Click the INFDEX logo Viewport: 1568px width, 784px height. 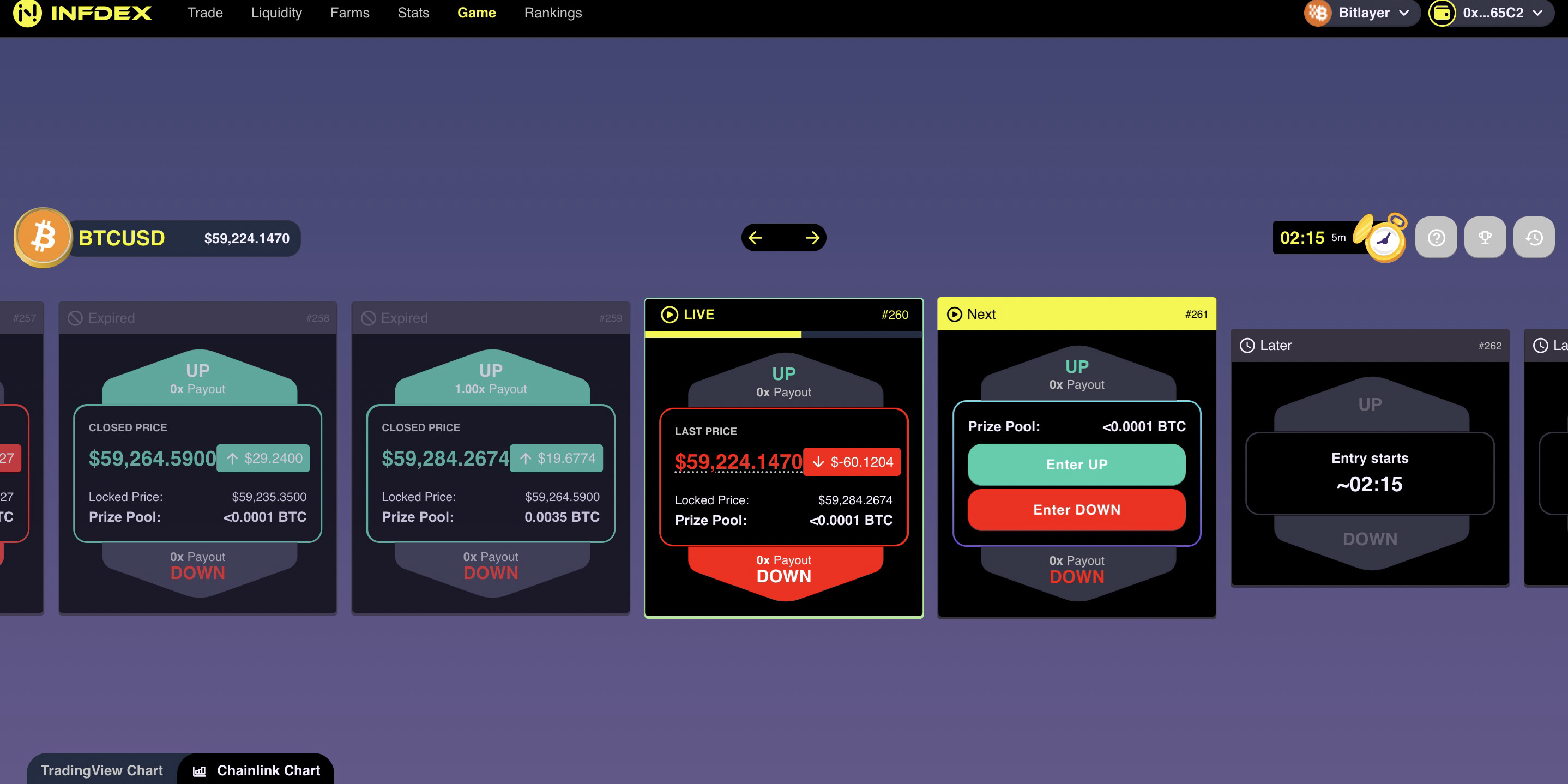click(83, 13)
